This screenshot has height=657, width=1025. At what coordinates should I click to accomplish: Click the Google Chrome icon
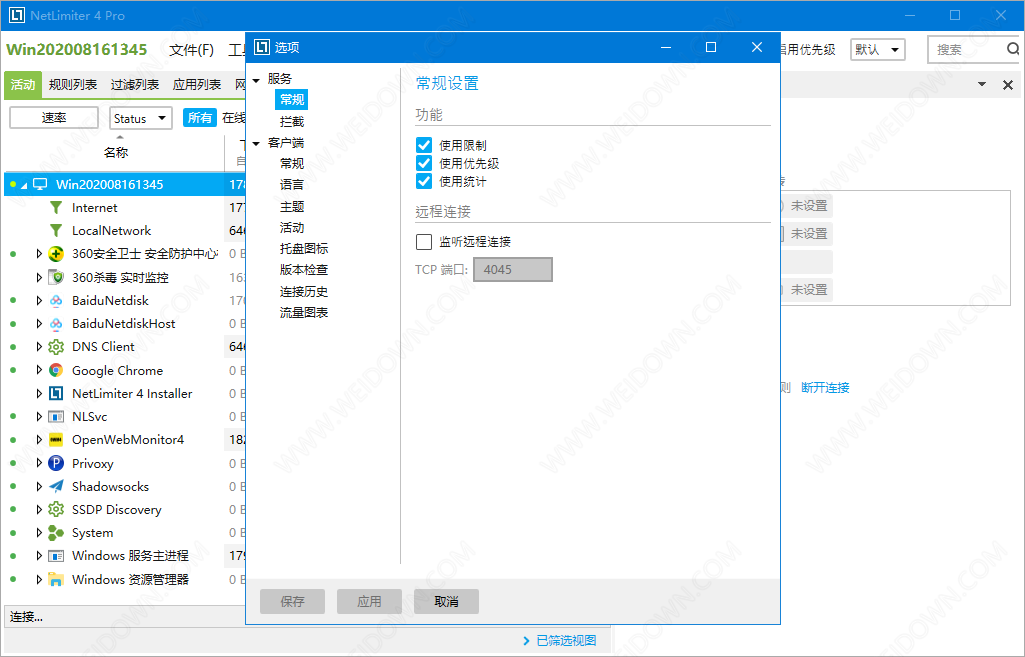tap(56, 371)
